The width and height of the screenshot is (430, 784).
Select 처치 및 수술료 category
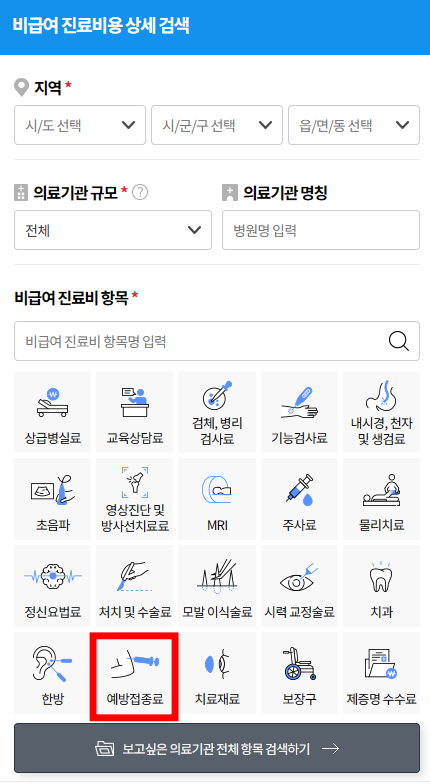tap(134, 586)
